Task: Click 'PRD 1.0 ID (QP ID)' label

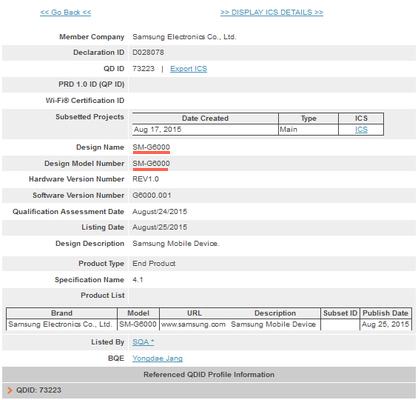Action: click(91, 84)
